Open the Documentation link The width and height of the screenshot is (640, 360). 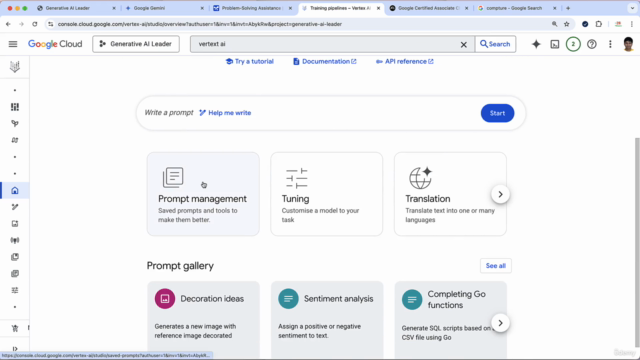click(324, 61)
